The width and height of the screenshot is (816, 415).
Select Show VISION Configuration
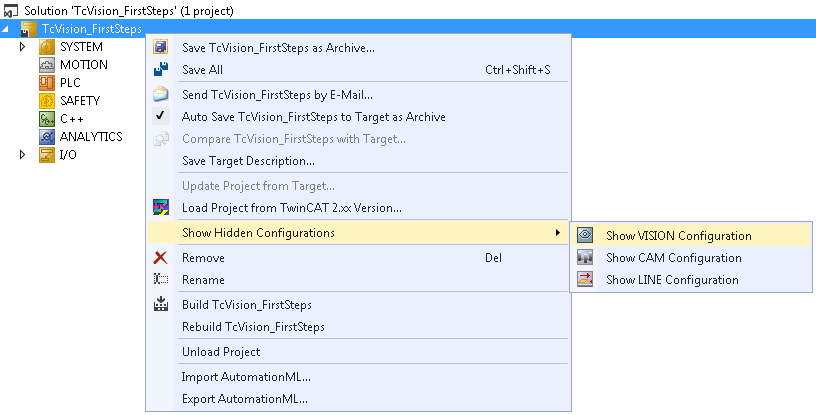tap(692, 235)
